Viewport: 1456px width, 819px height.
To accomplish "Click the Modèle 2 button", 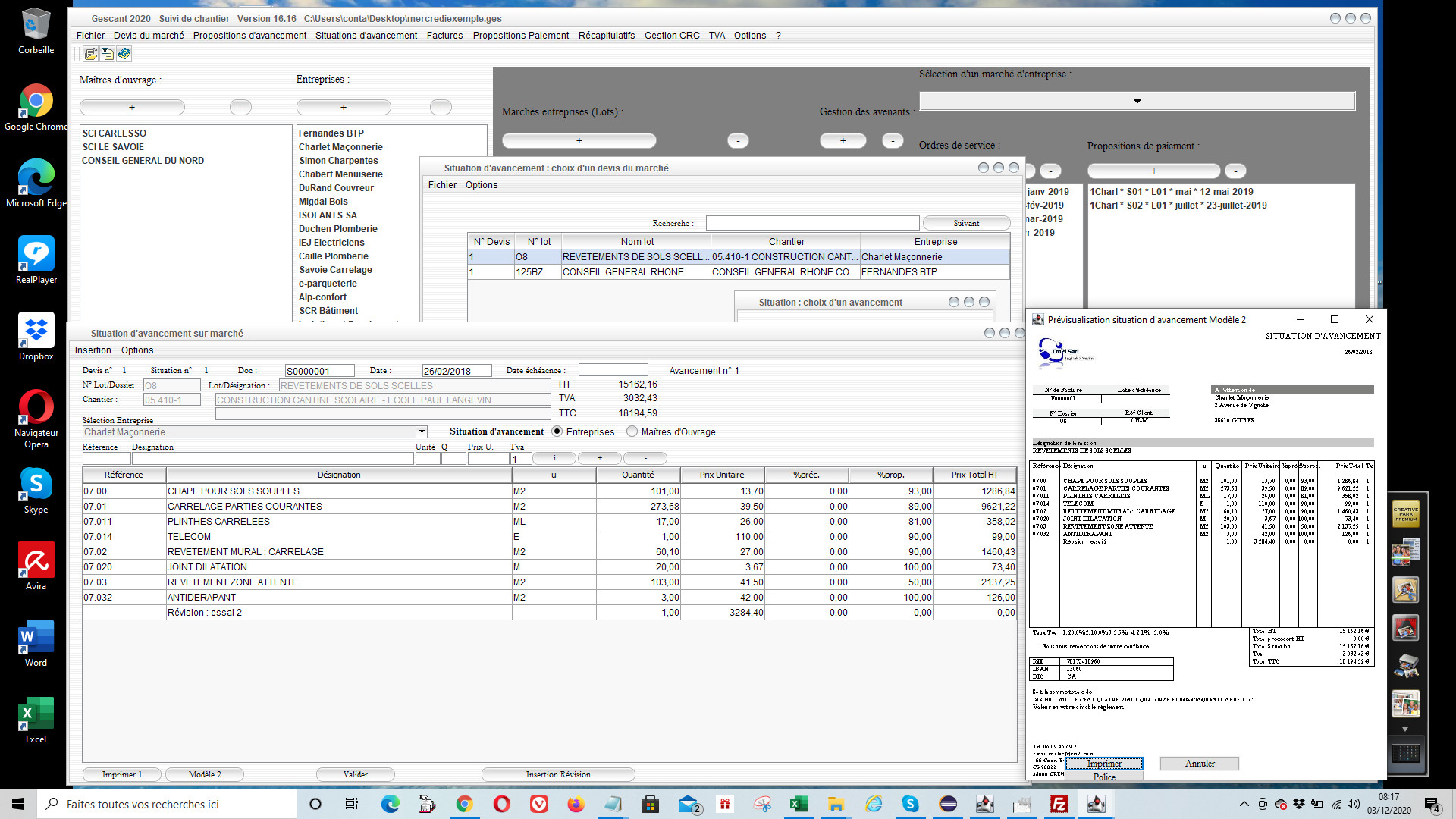I will (205, 774).
